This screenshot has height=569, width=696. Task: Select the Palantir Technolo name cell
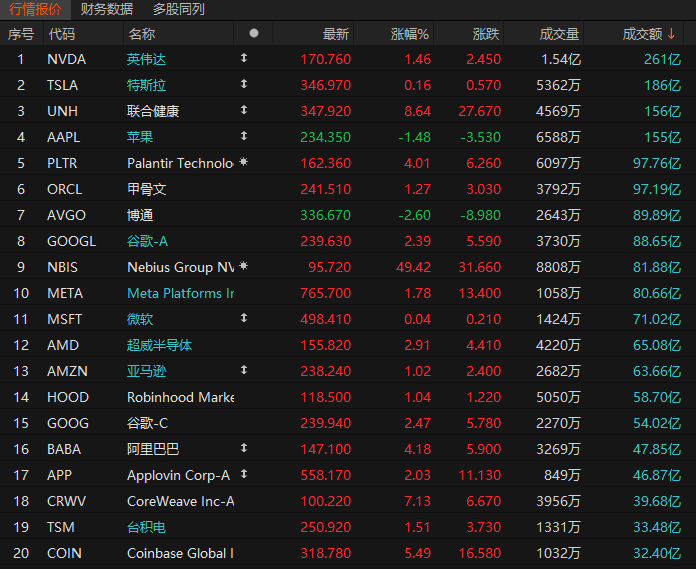180,163
